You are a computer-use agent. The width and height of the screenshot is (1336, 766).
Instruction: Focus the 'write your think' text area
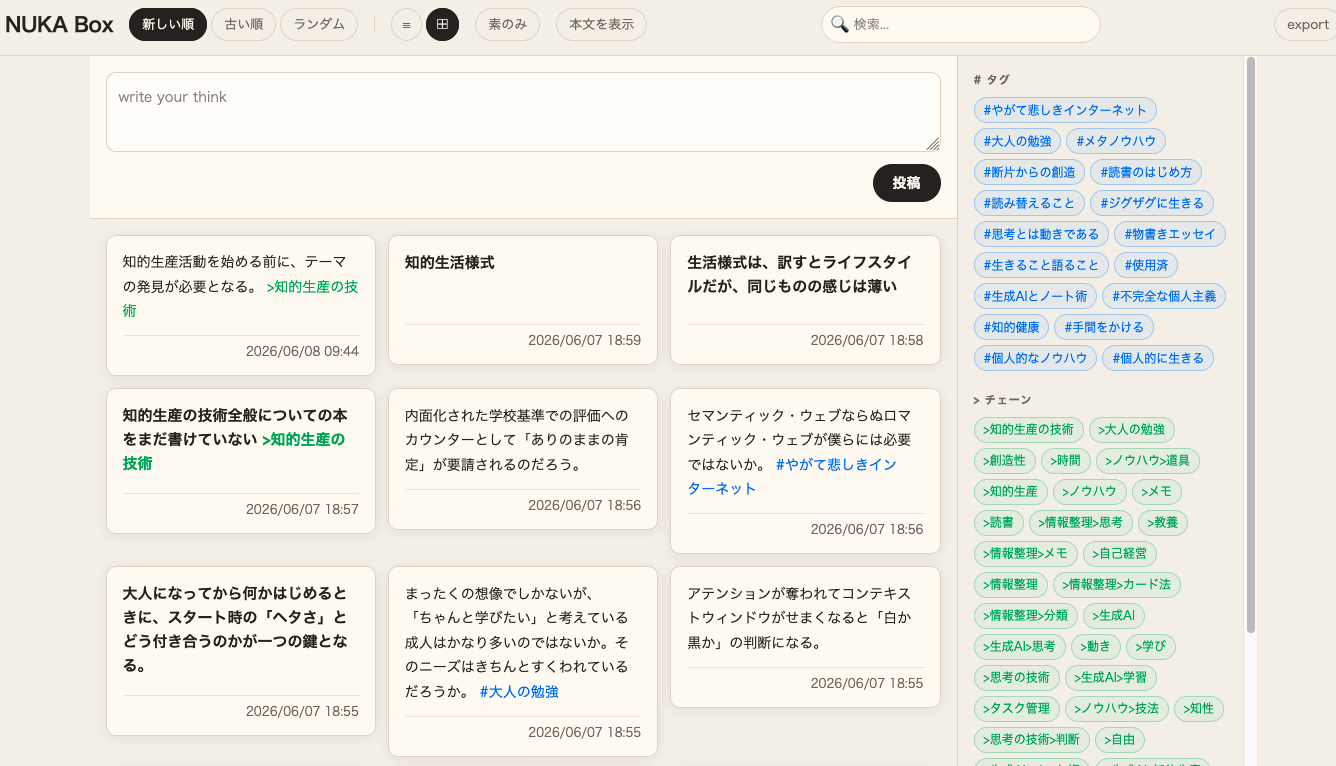tap(523, 112)
